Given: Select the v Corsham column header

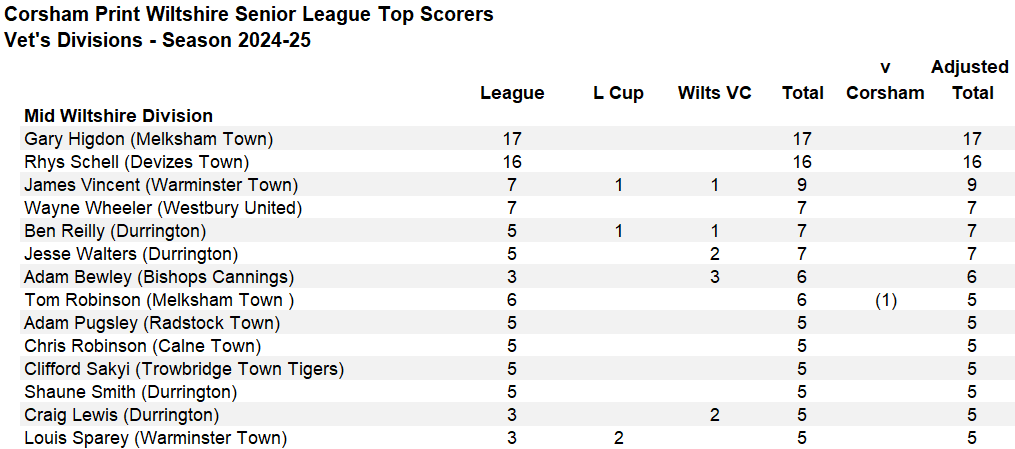Looking at the screenshot, I should (x=885, y=80).
